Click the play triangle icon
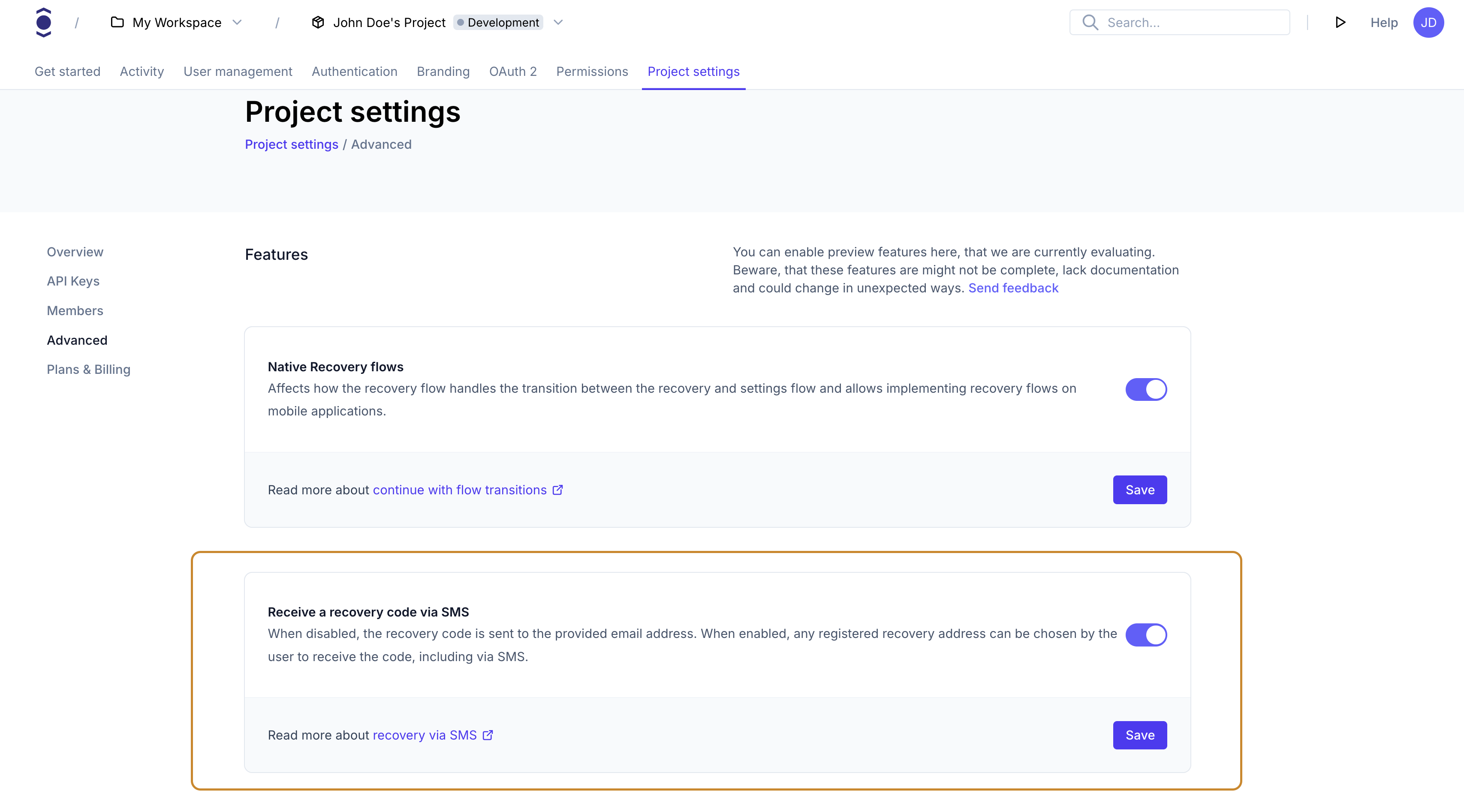Screen dimensions: 1464x812 [x=1340, y=22]
